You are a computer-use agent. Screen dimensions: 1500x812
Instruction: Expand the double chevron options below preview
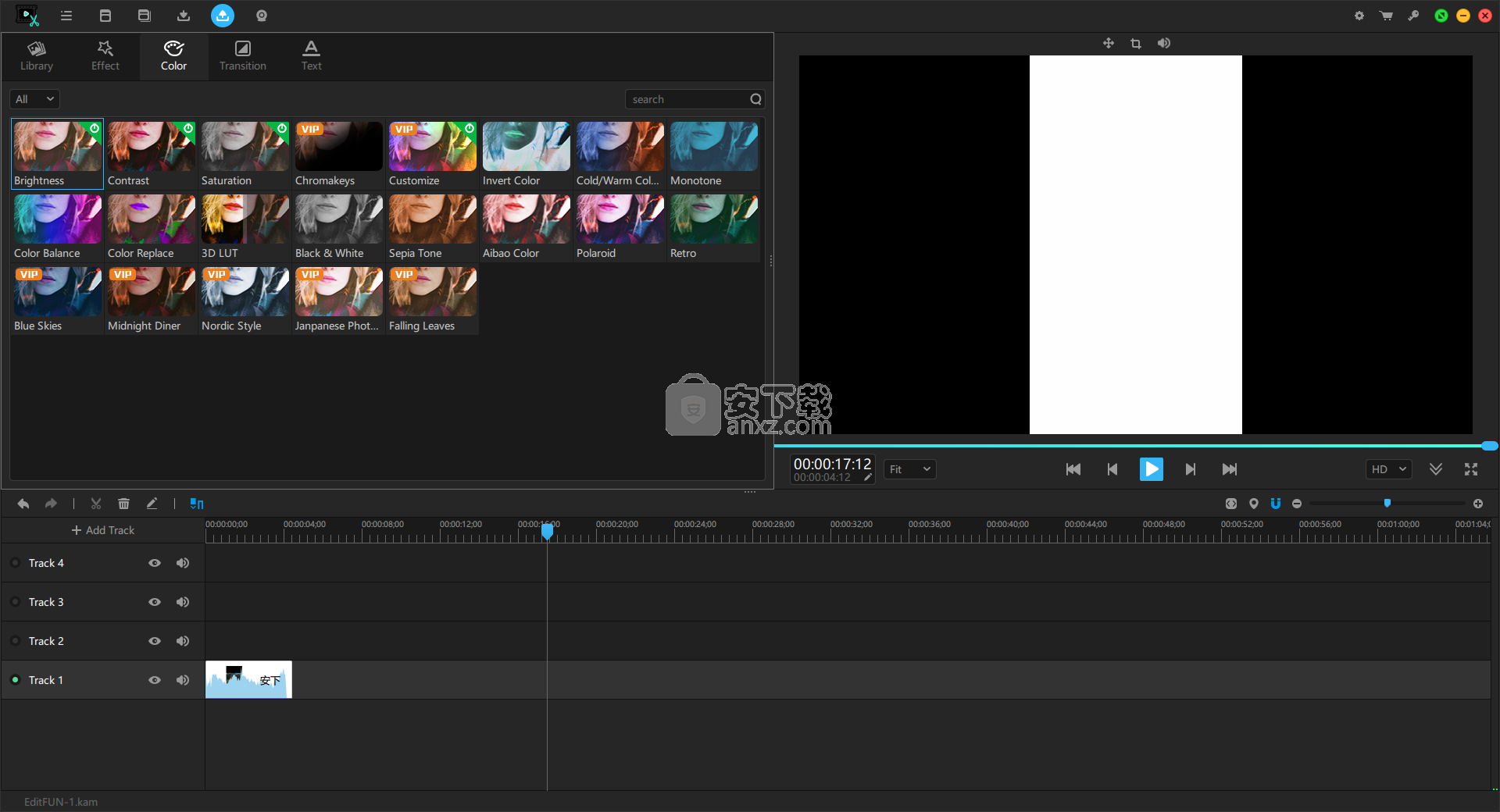tap(1436, 469)
